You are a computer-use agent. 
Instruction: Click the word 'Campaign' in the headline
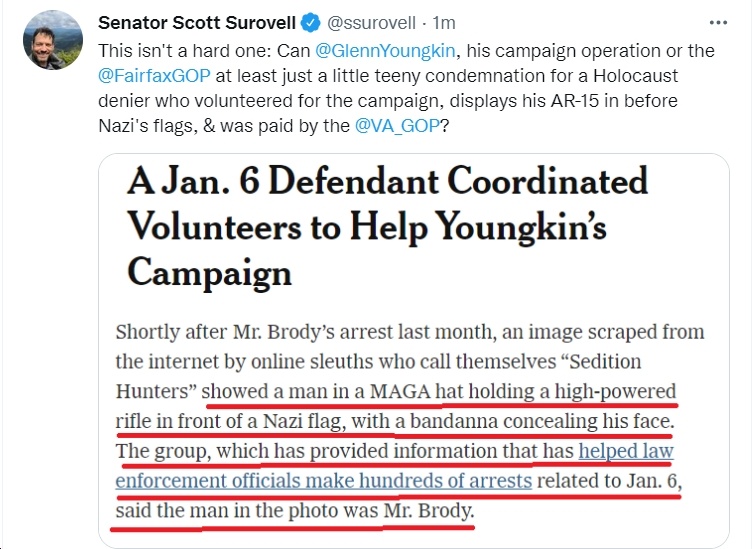click(210, 272)
